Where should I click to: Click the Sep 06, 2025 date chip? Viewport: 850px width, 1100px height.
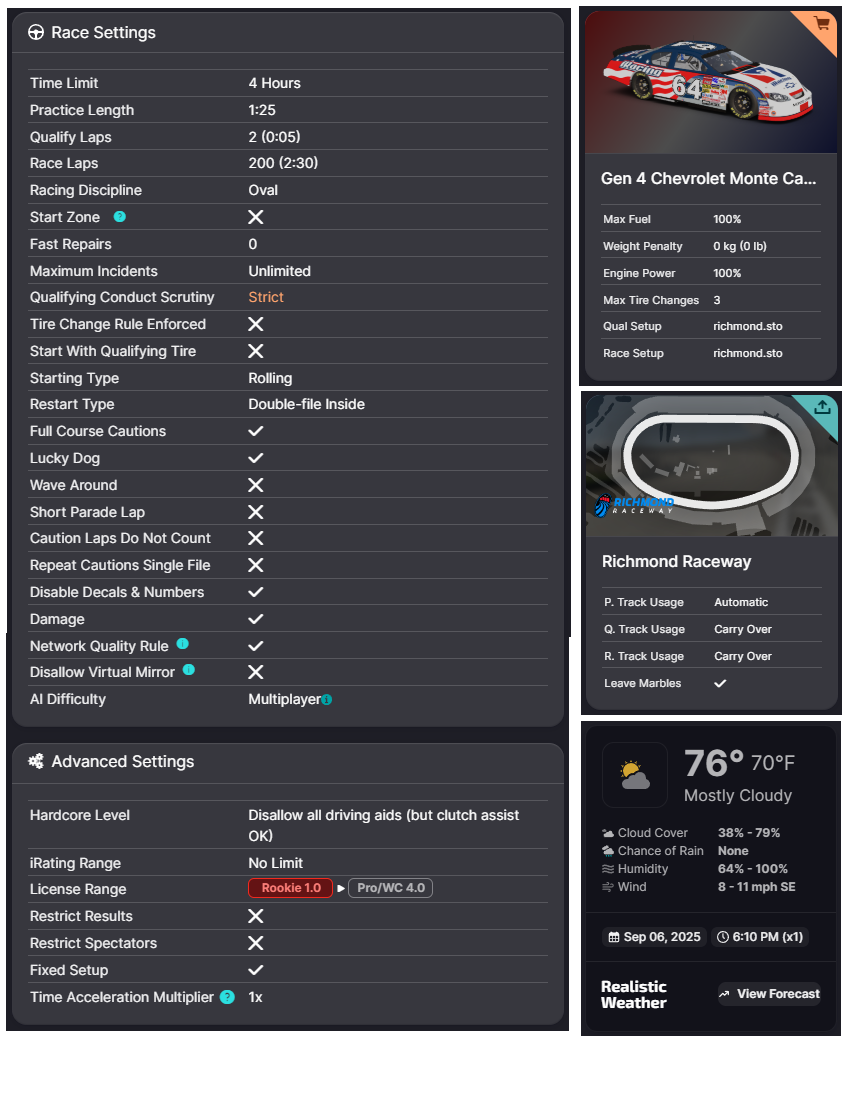[653, 937]
